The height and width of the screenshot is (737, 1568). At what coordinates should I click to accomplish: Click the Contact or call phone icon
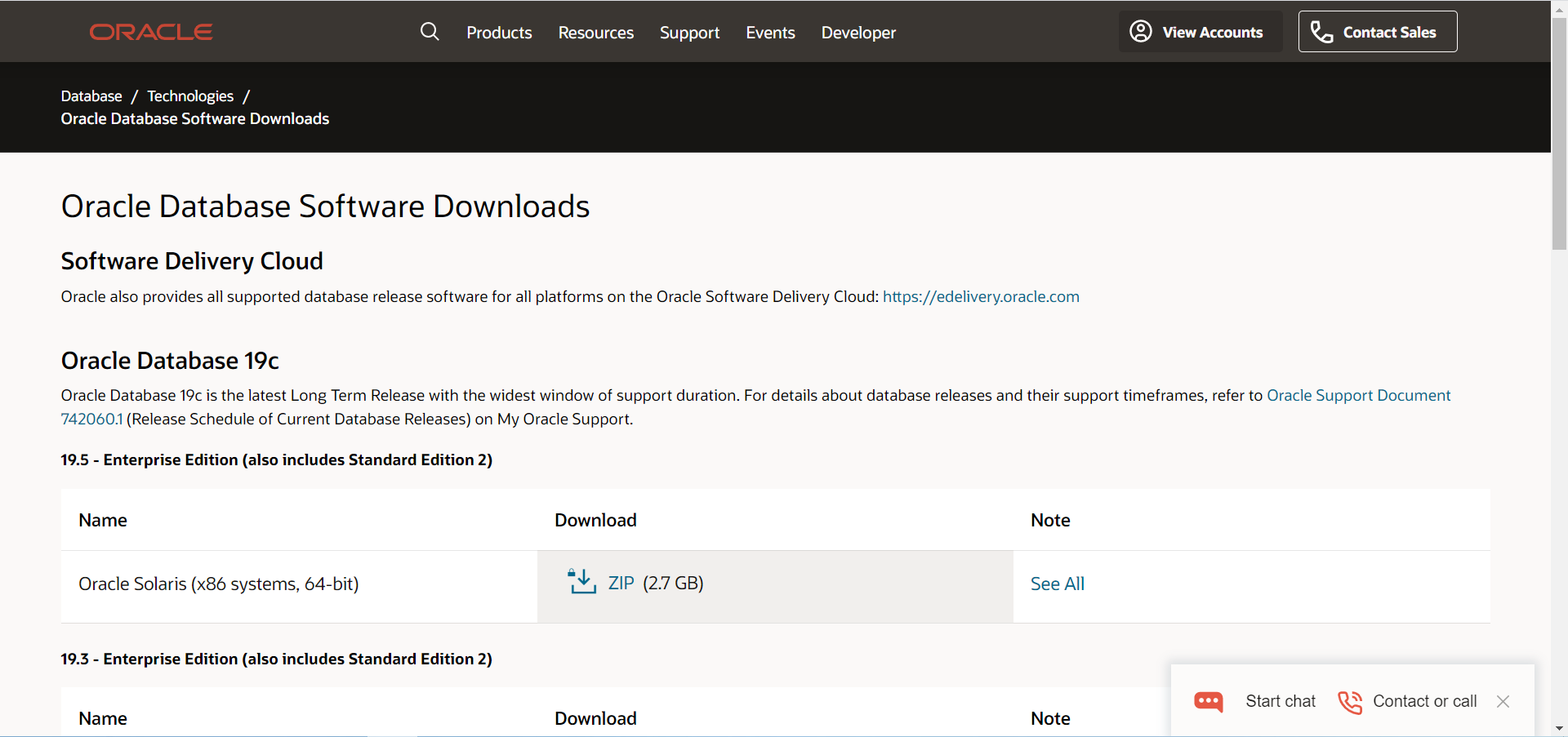(x=1350, y=701)
